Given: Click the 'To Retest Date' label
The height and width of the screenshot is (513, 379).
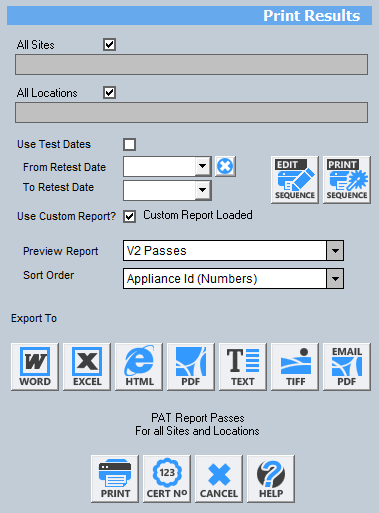Looking at the screenshot, I should [58, 187].
